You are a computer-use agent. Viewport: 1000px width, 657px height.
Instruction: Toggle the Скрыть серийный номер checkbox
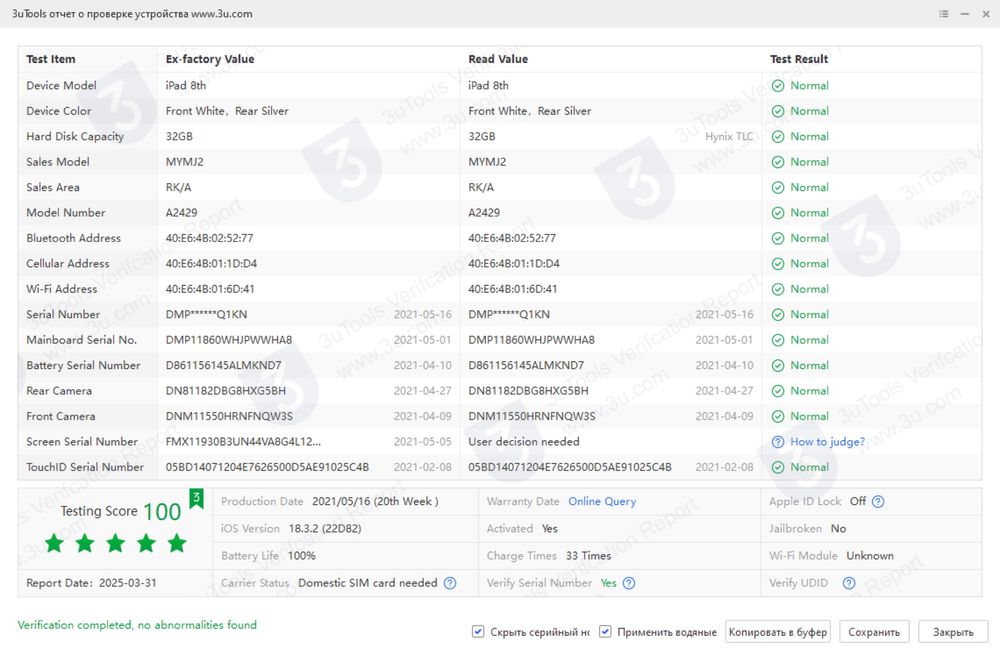478,631
